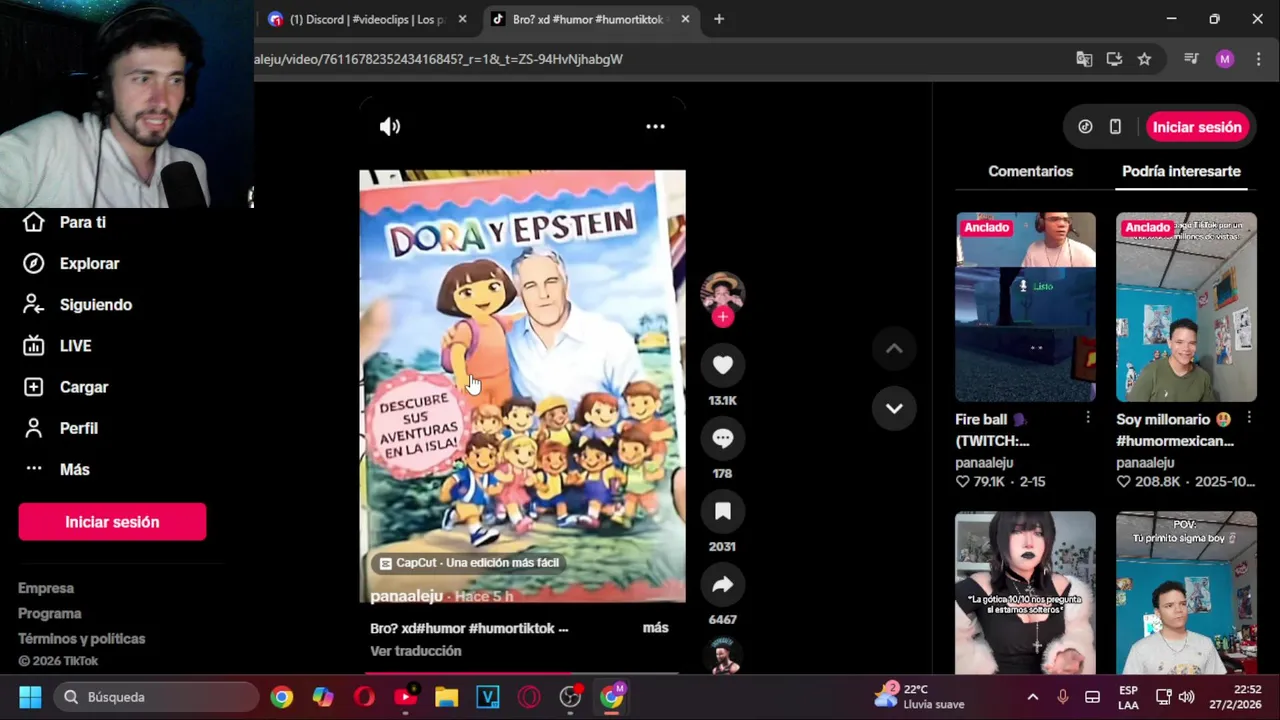This screenshot has height=720, width=1280.
Task: Click the top-right Iniciar sesión button
Action: tap(1197, 127)
